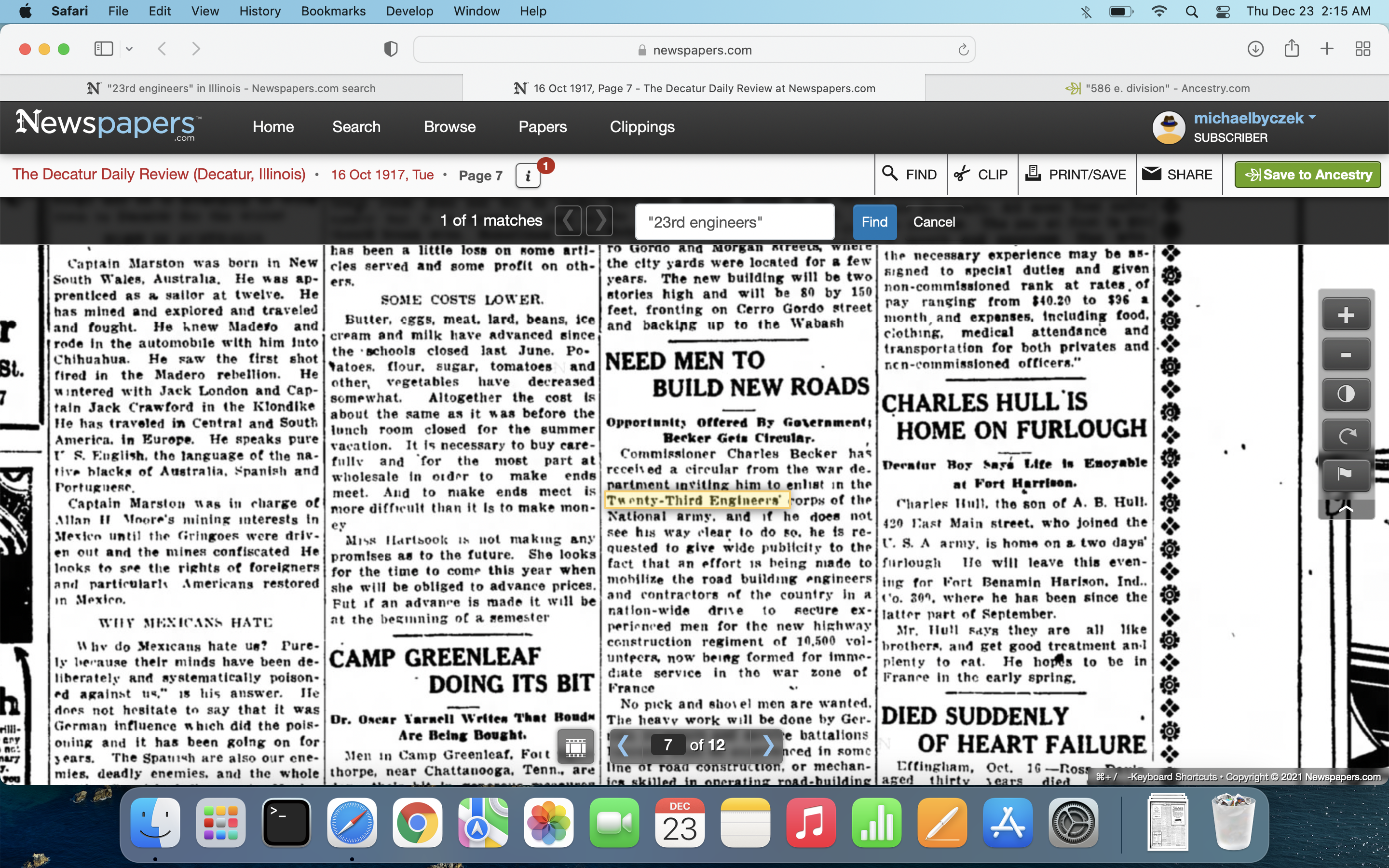Click the flag report icon
The width and height of the screenshot is (1389, 868).
1346,474
